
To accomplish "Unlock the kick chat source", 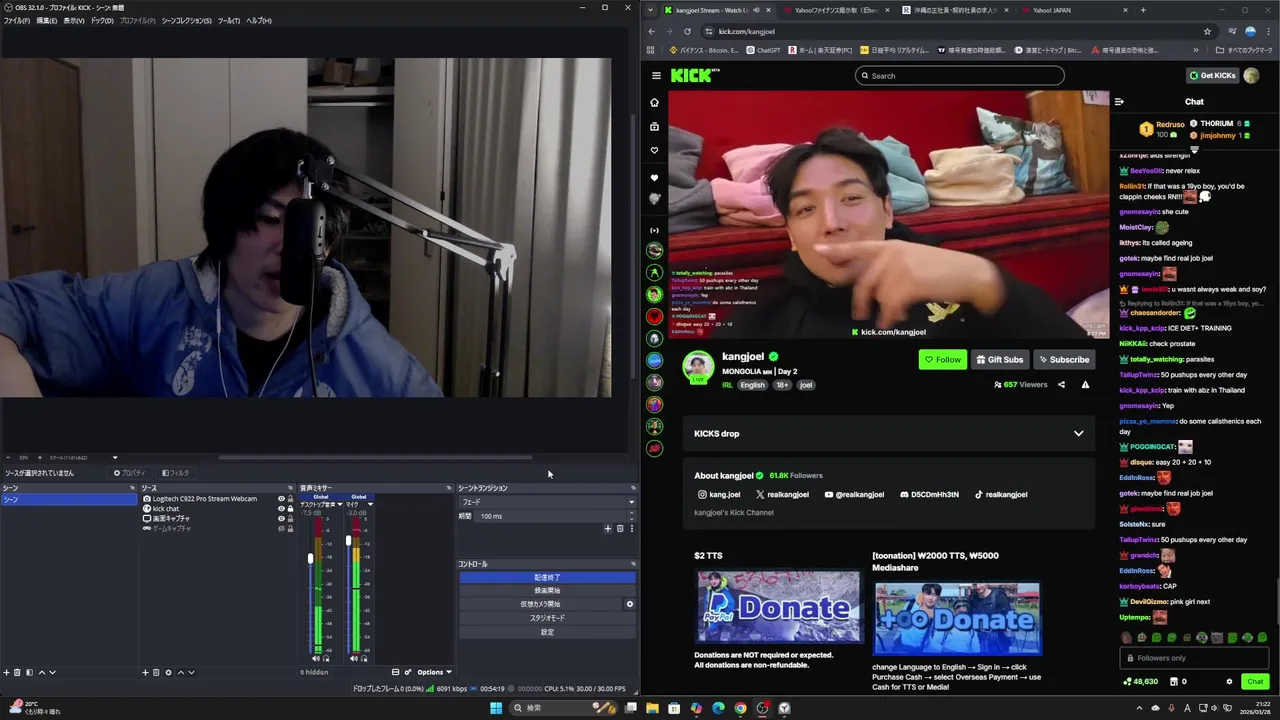I will click(x=291, y=508).
